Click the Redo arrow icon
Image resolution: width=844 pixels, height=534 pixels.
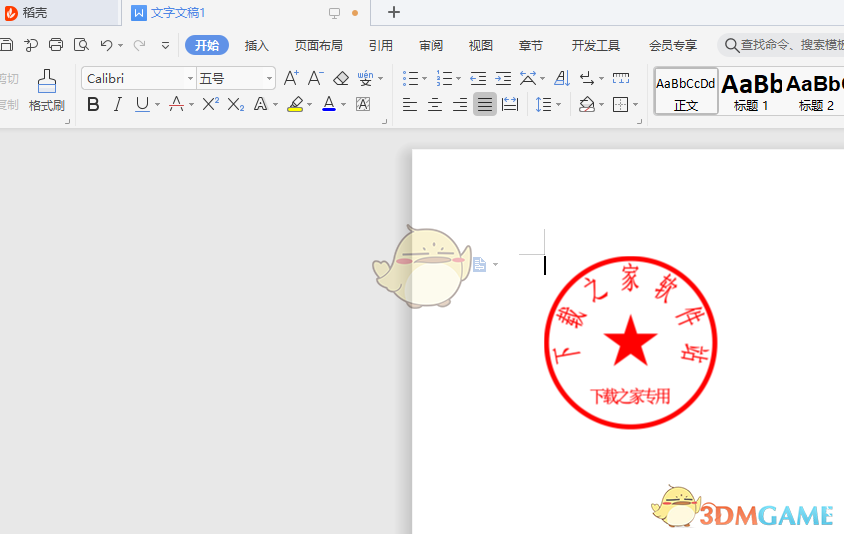(139, 45)
